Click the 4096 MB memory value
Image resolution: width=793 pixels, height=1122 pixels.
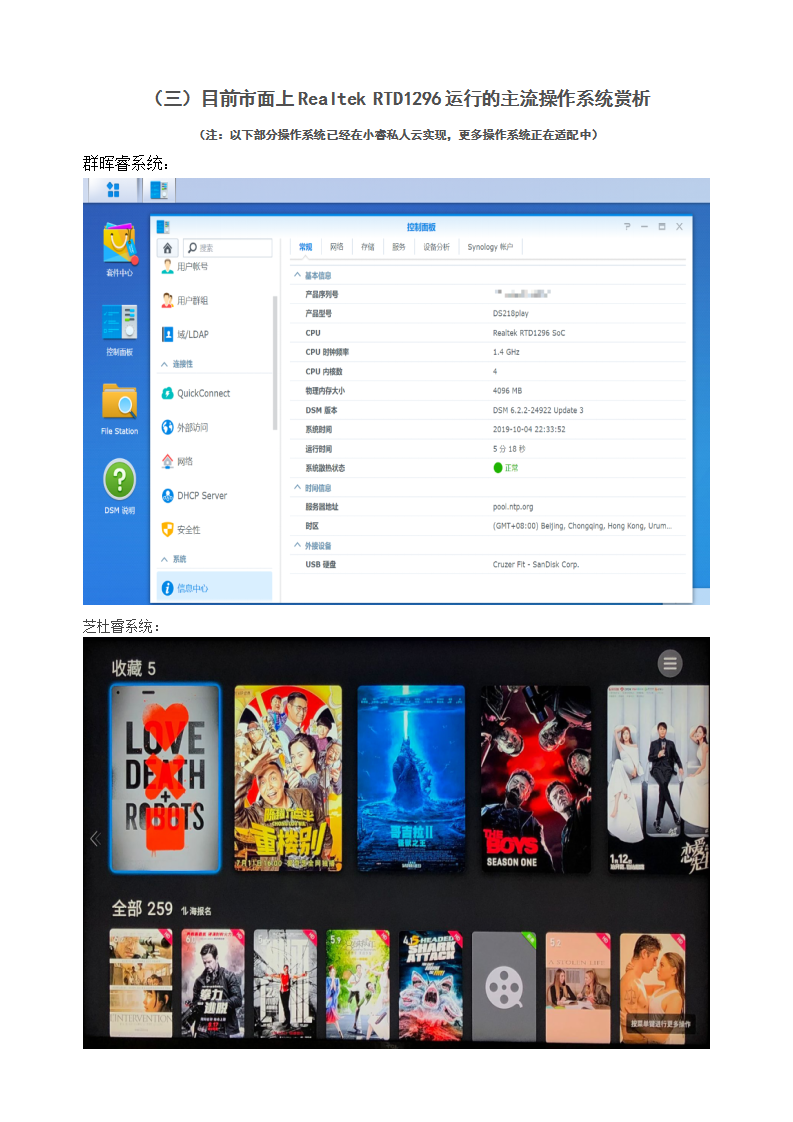507,391
